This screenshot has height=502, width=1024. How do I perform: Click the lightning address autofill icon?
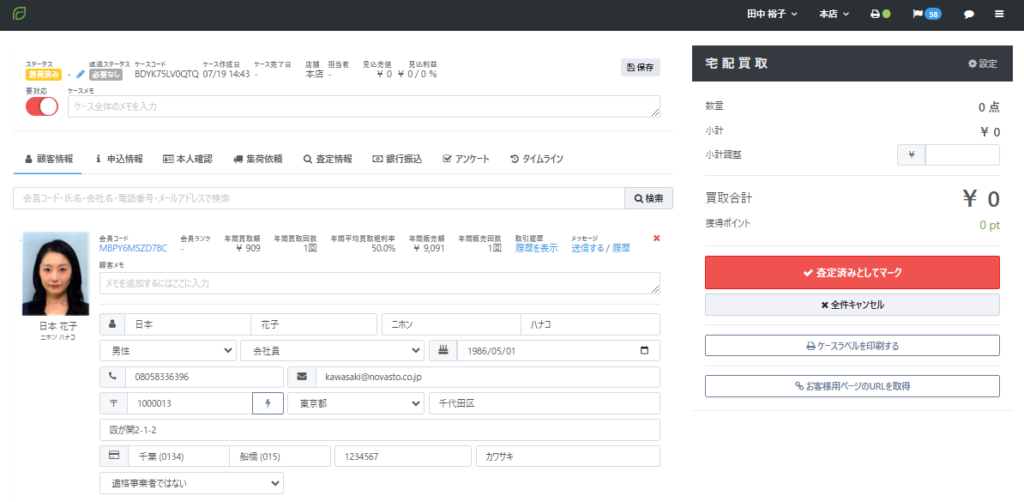pyautogui.click(x=267, y=403)
